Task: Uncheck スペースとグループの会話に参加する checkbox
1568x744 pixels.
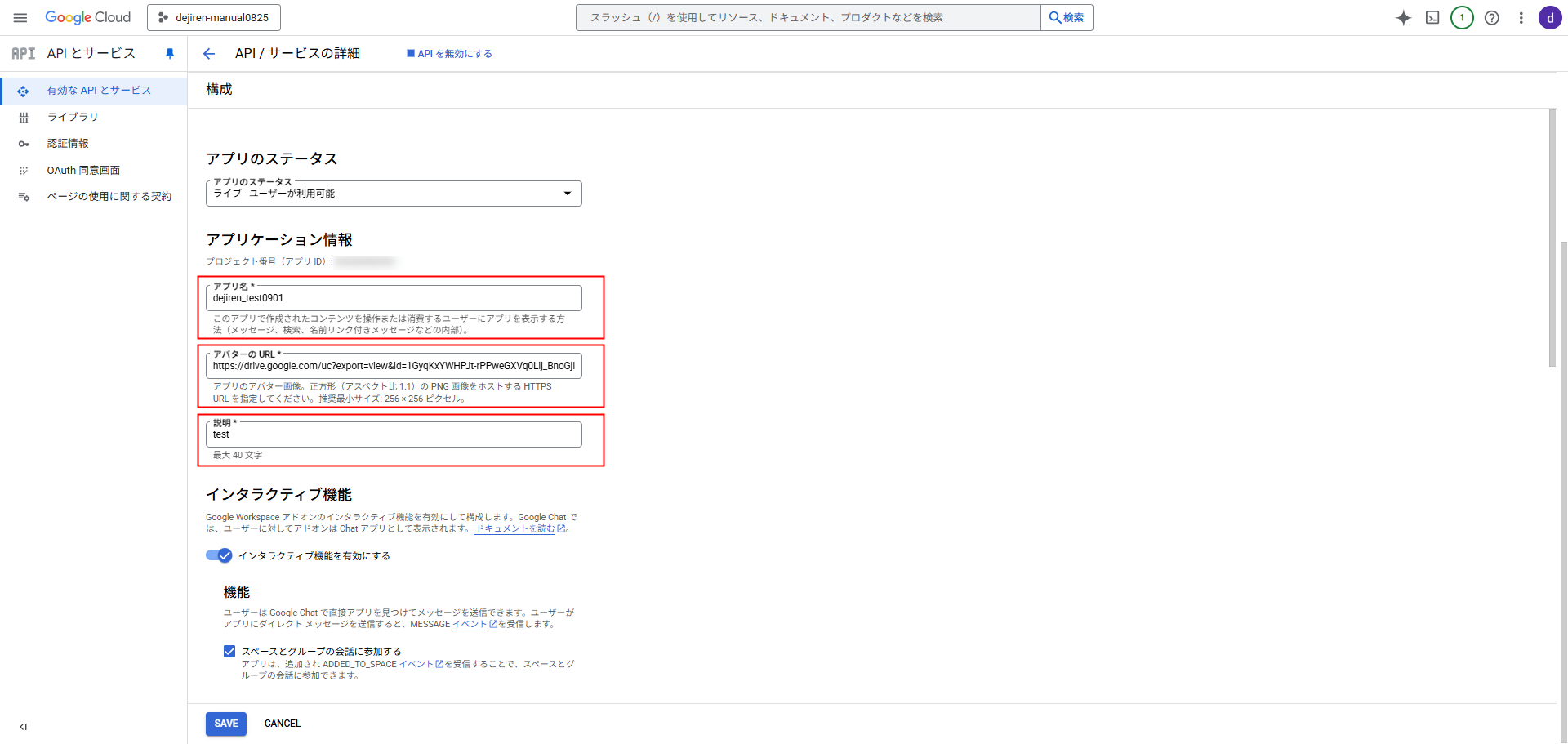Action: [229, 651]
